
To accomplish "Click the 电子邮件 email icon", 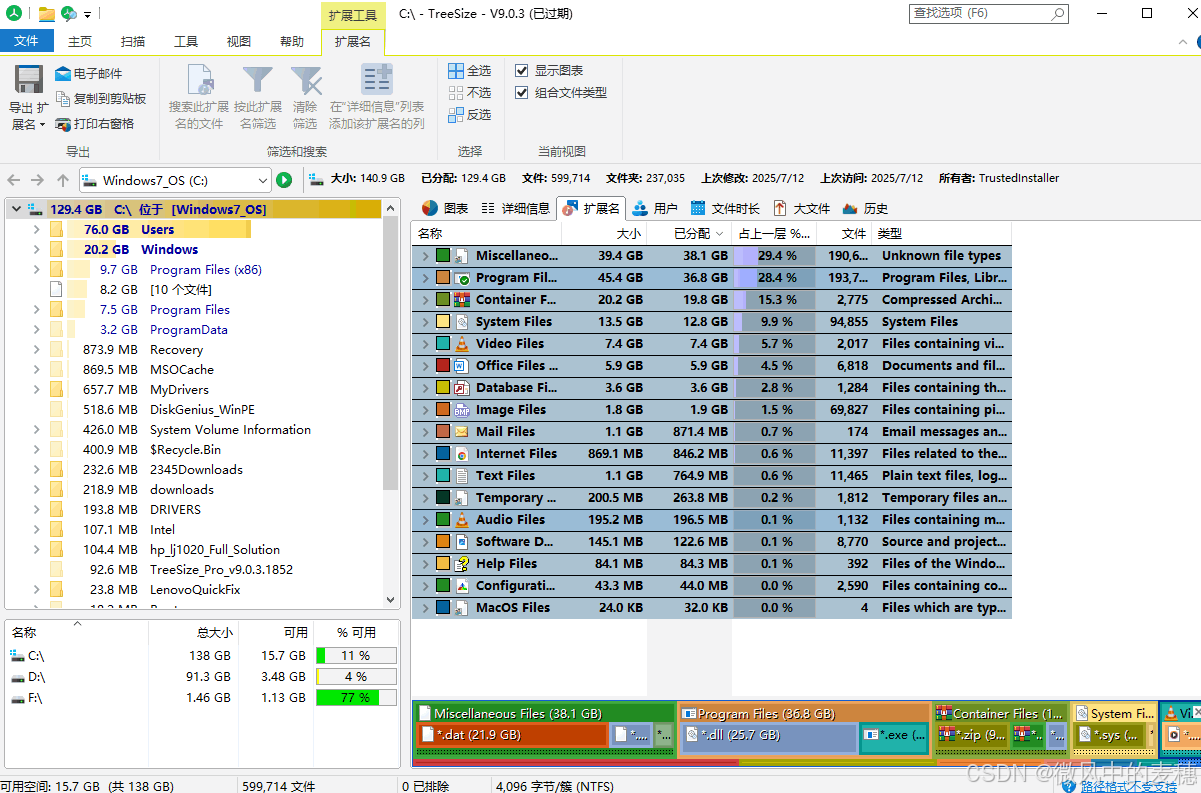I will pyautogui.click(x=62, y=74).
